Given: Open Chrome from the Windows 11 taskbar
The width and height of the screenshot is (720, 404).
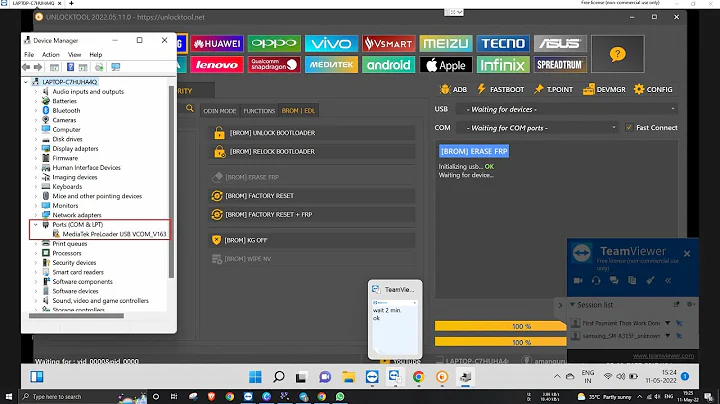Looking at the screenshot, I should pos(418,377).
